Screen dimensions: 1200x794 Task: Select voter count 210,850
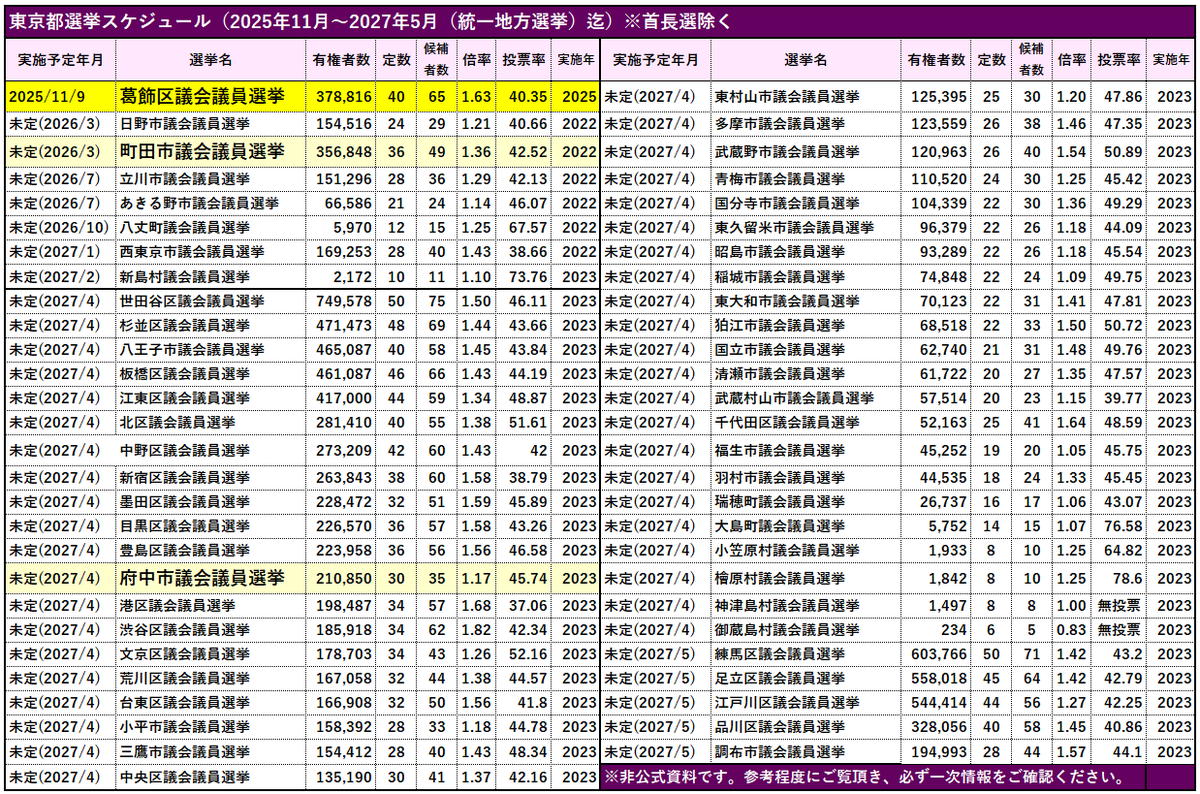(342, 578)
